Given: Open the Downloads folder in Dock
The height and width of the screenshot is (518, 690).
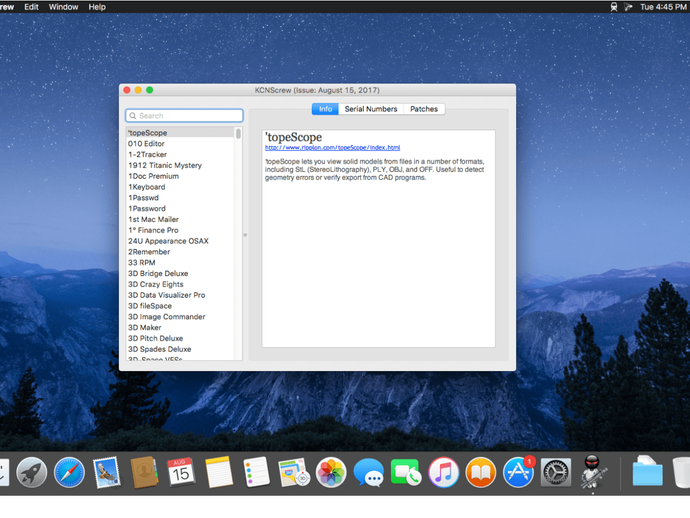Looking at the screenshot, I should pyautogui.click(x=647, y=472).
